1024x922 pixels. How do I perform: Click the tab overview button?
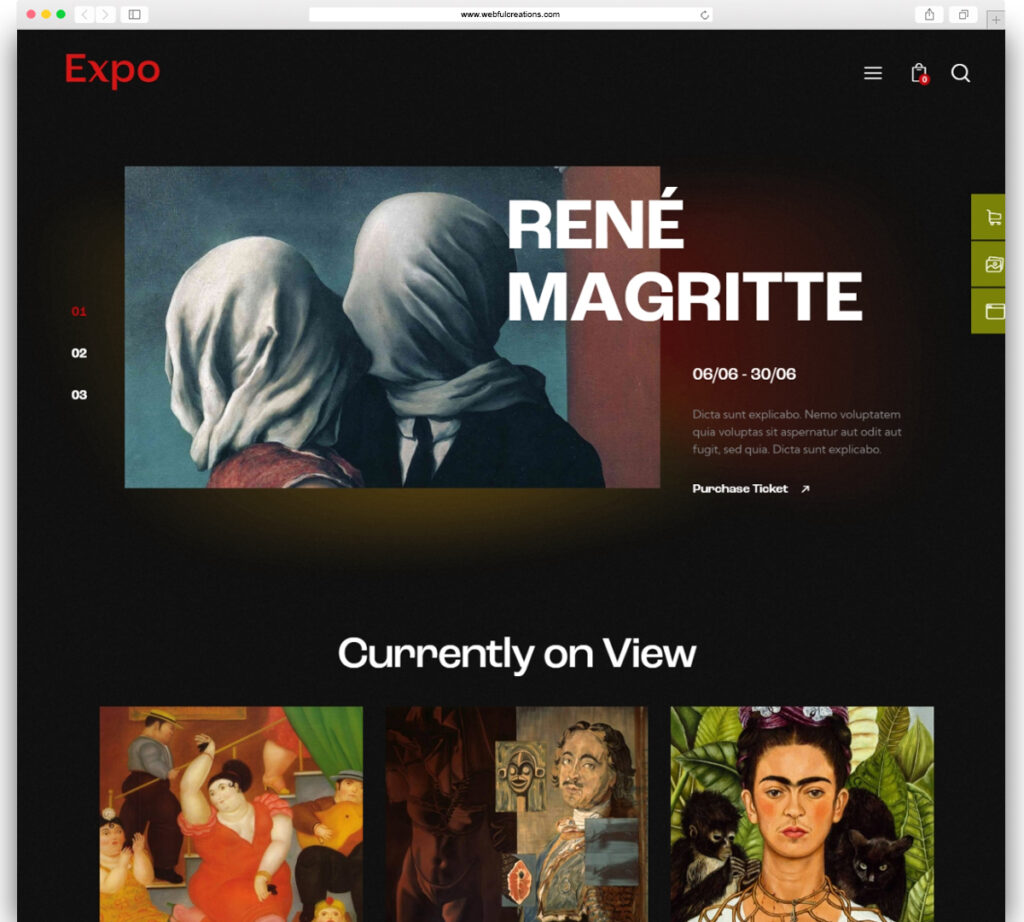click(962, 15)
